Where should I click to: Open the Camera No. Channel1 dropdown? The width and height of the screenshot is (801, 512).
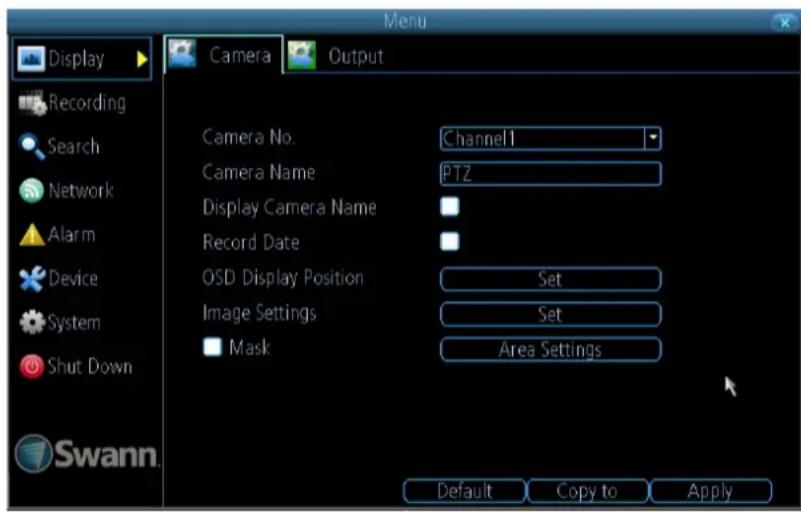(551, 138)
